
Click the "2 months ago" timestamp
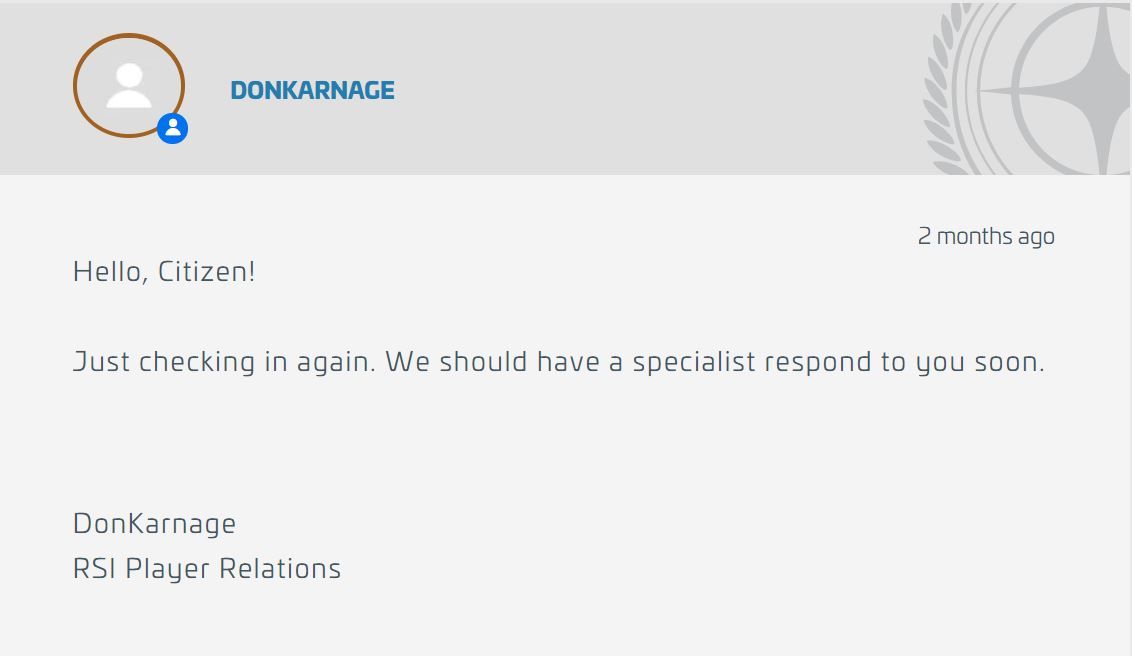click(x=986, y=236)
